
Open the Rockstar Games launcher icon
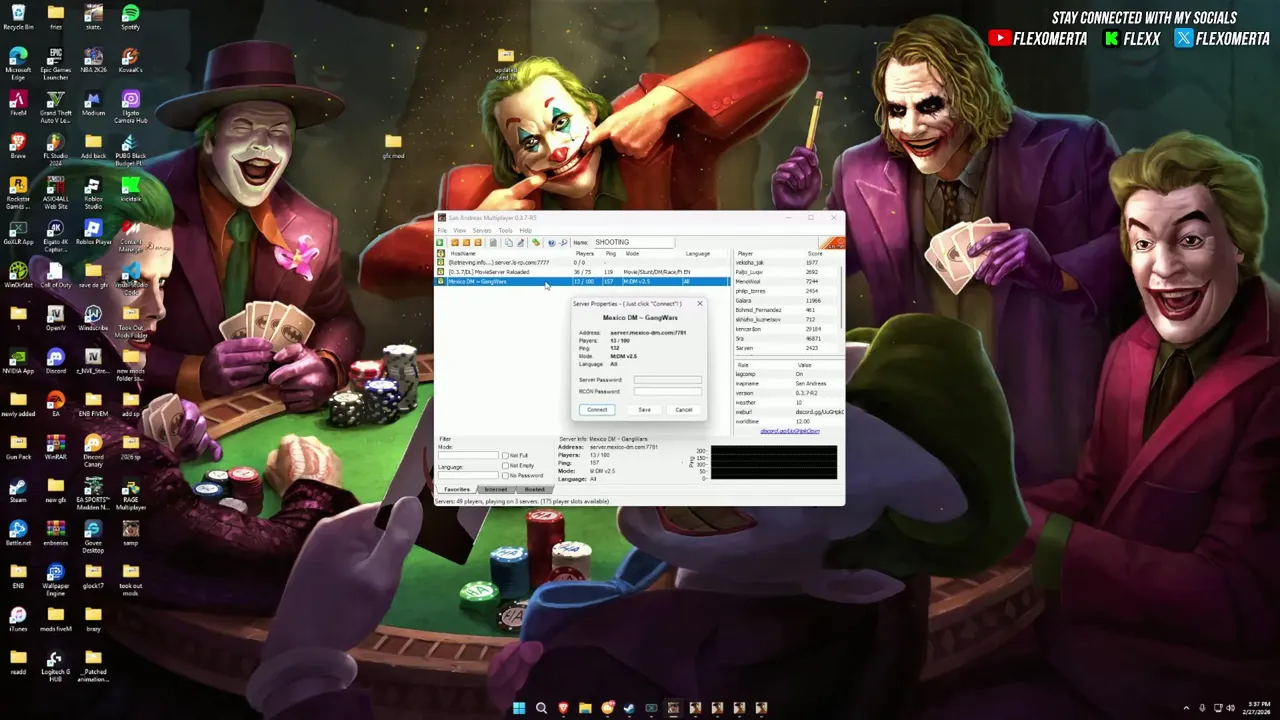coord(18,190)
